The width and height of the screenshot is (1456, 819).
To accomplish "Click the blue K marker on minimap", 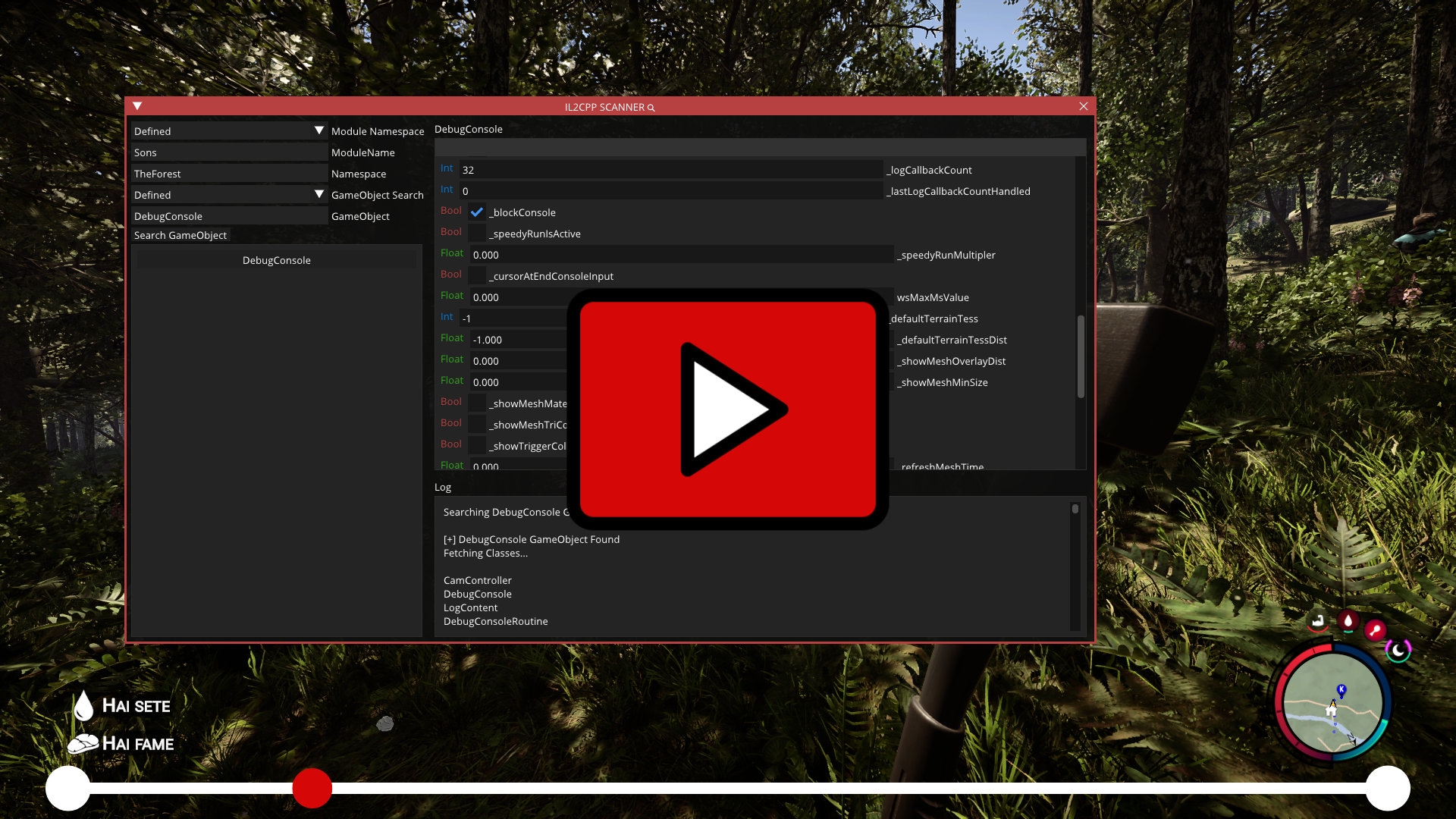I will [x=1341, y=689].
